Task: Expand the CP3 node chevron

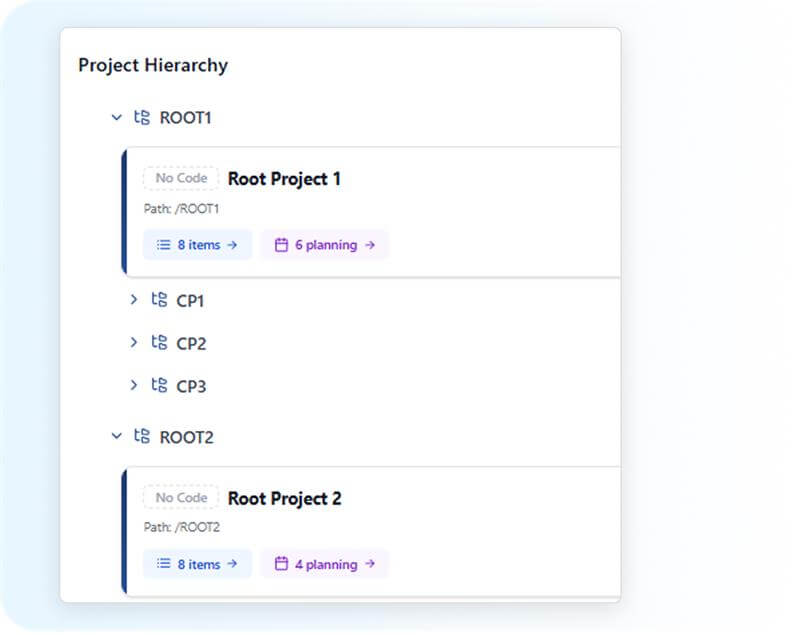Action: click(x=133, y=385)
